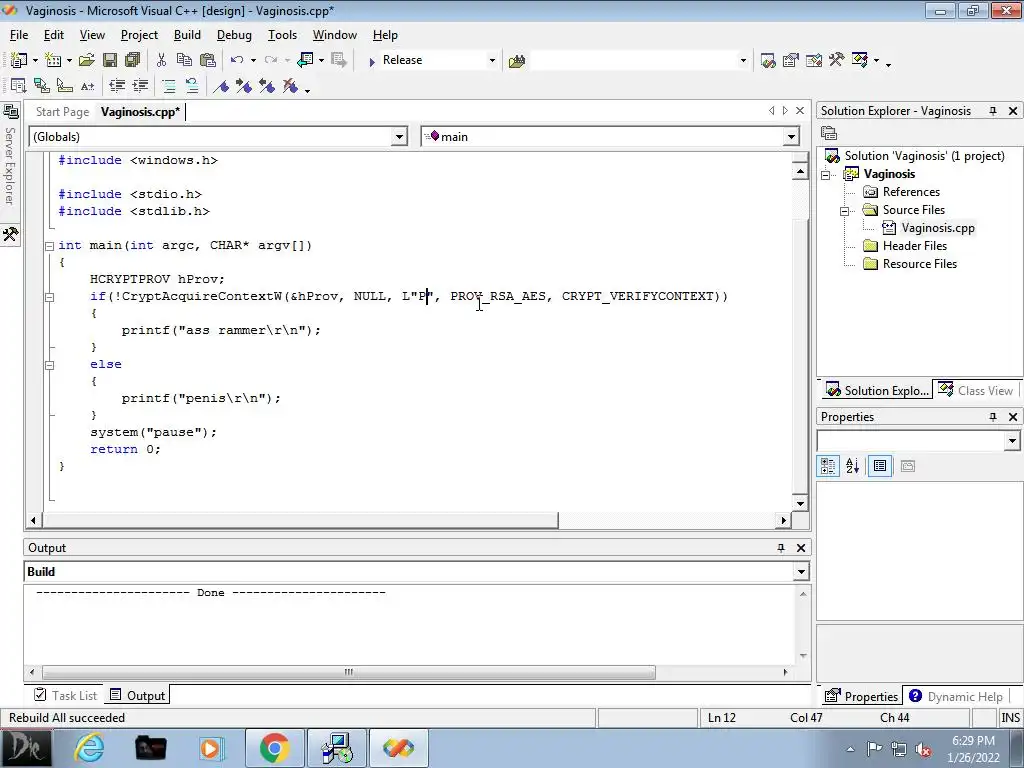Collapse the main function code outline

click(x=50, y=246)
